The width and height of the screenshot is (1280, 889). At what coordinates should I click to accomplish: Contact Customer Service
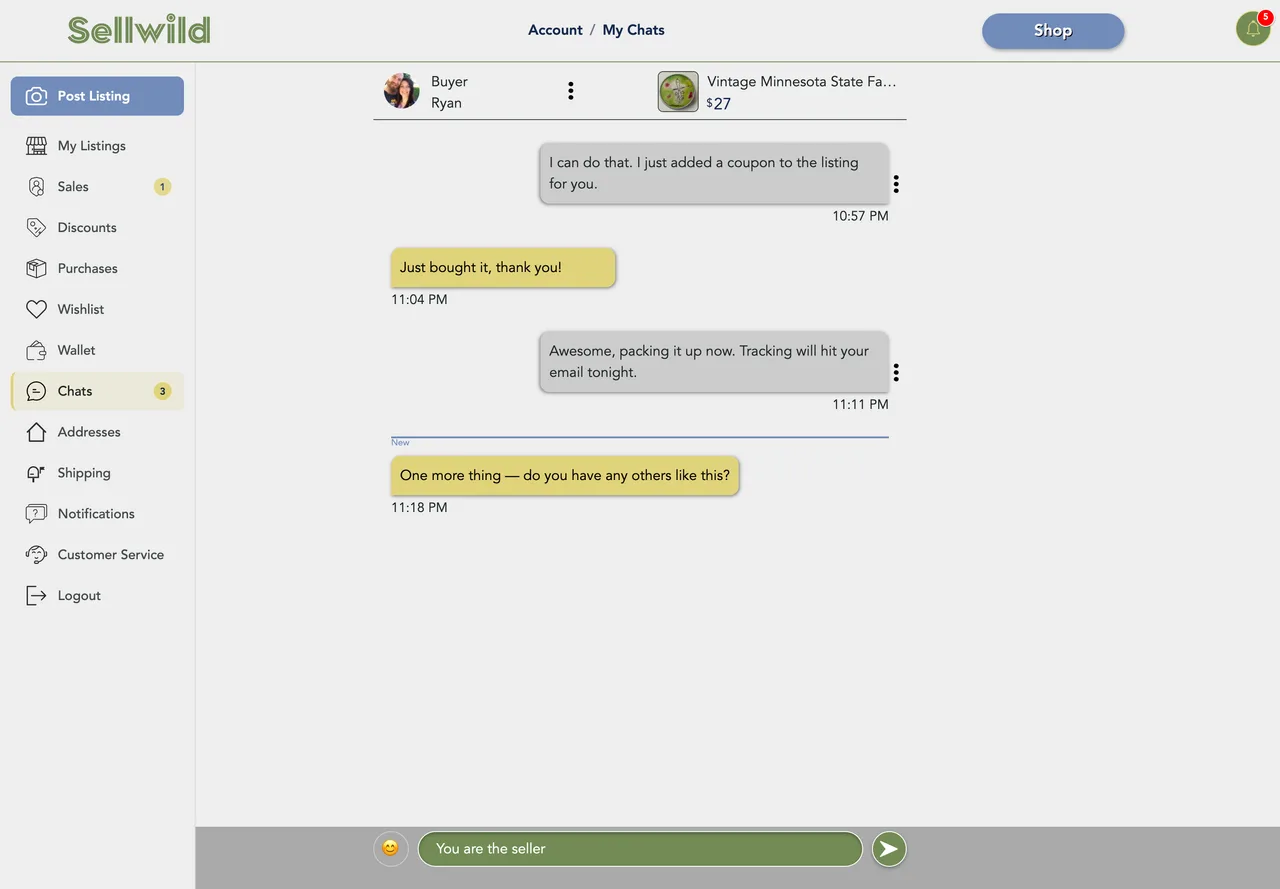point(97,556)
